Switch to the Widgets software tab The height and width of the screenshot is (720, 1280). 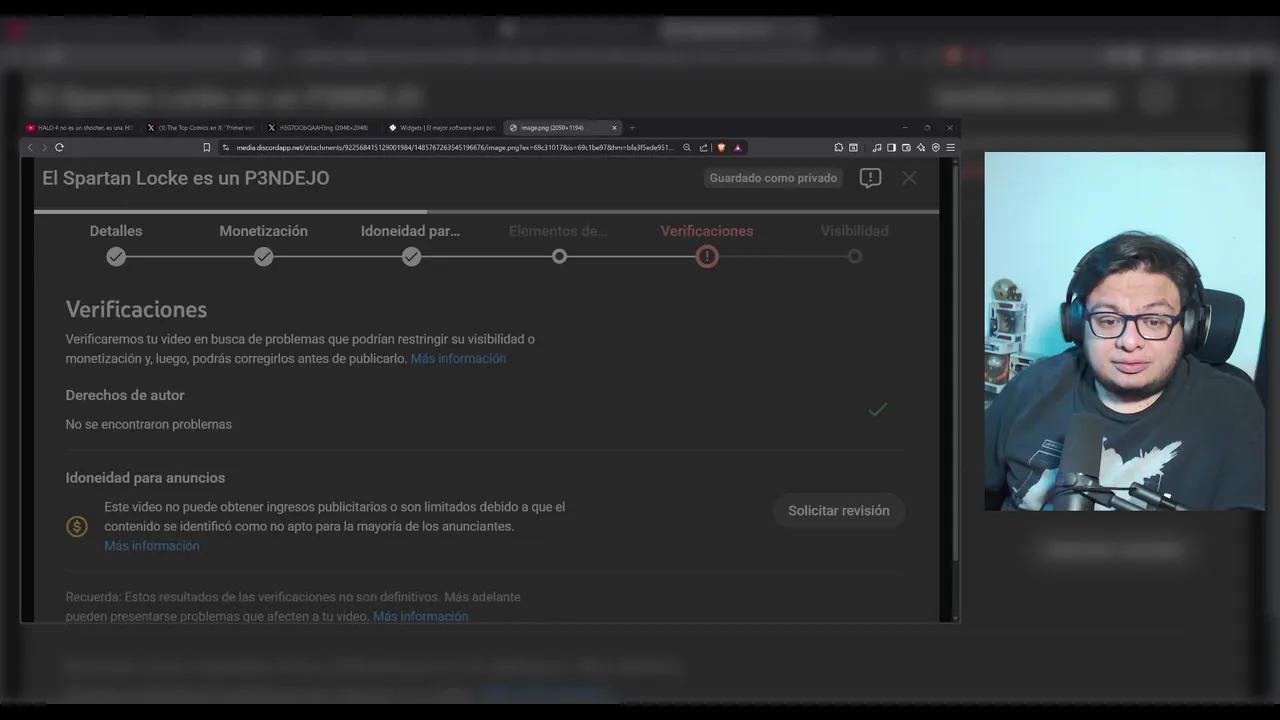[x=441, y=128]
